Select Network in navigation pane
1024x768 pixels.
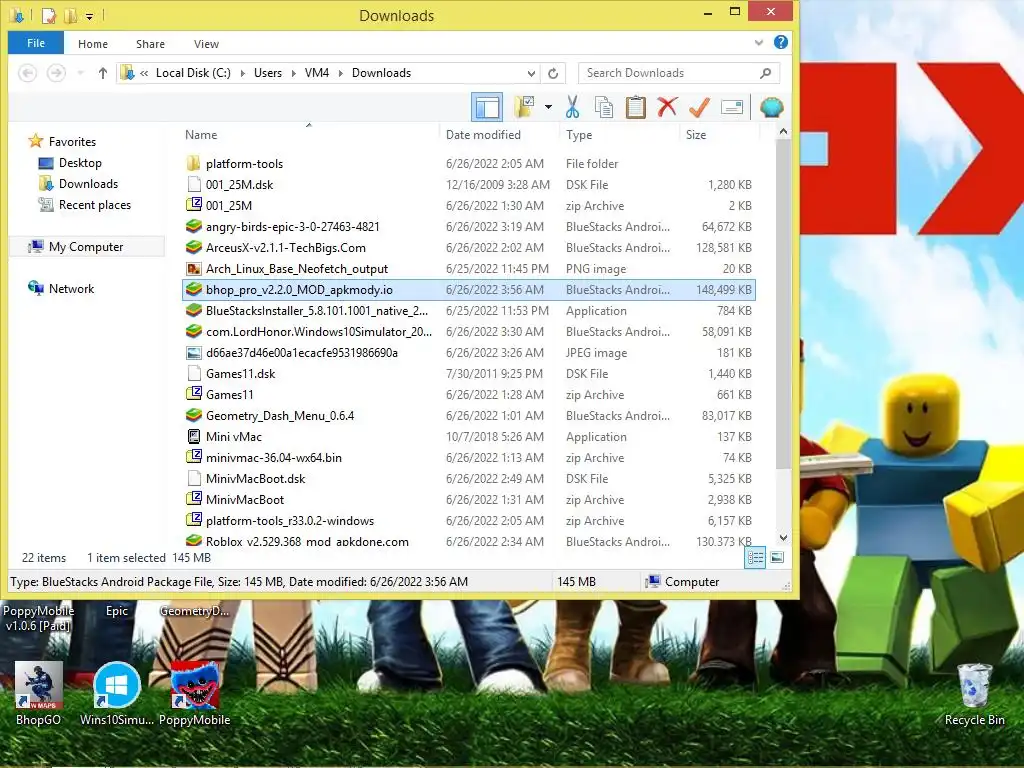click(71, 289)
